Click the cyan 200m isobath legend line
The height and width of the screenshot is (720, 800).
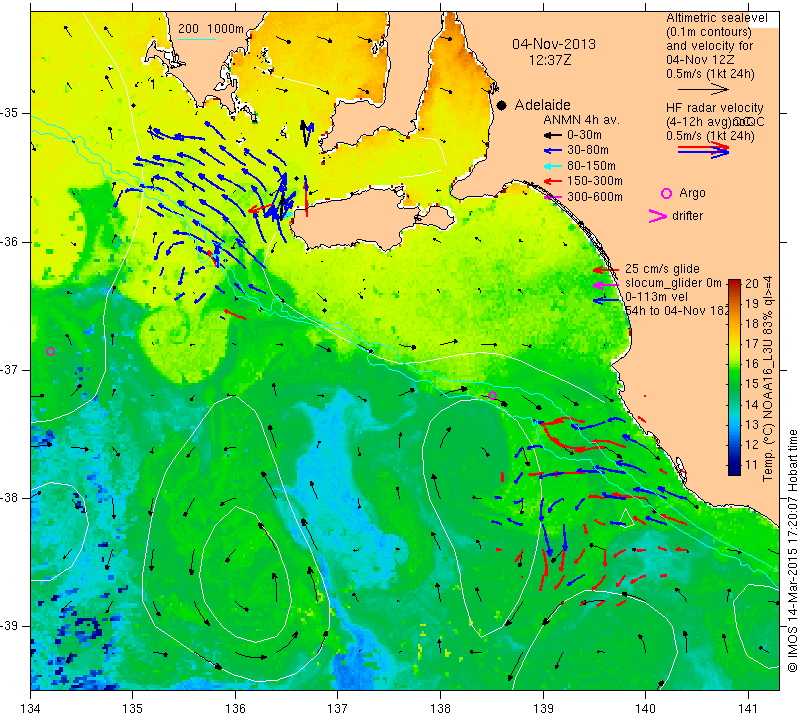coord(197,39)
